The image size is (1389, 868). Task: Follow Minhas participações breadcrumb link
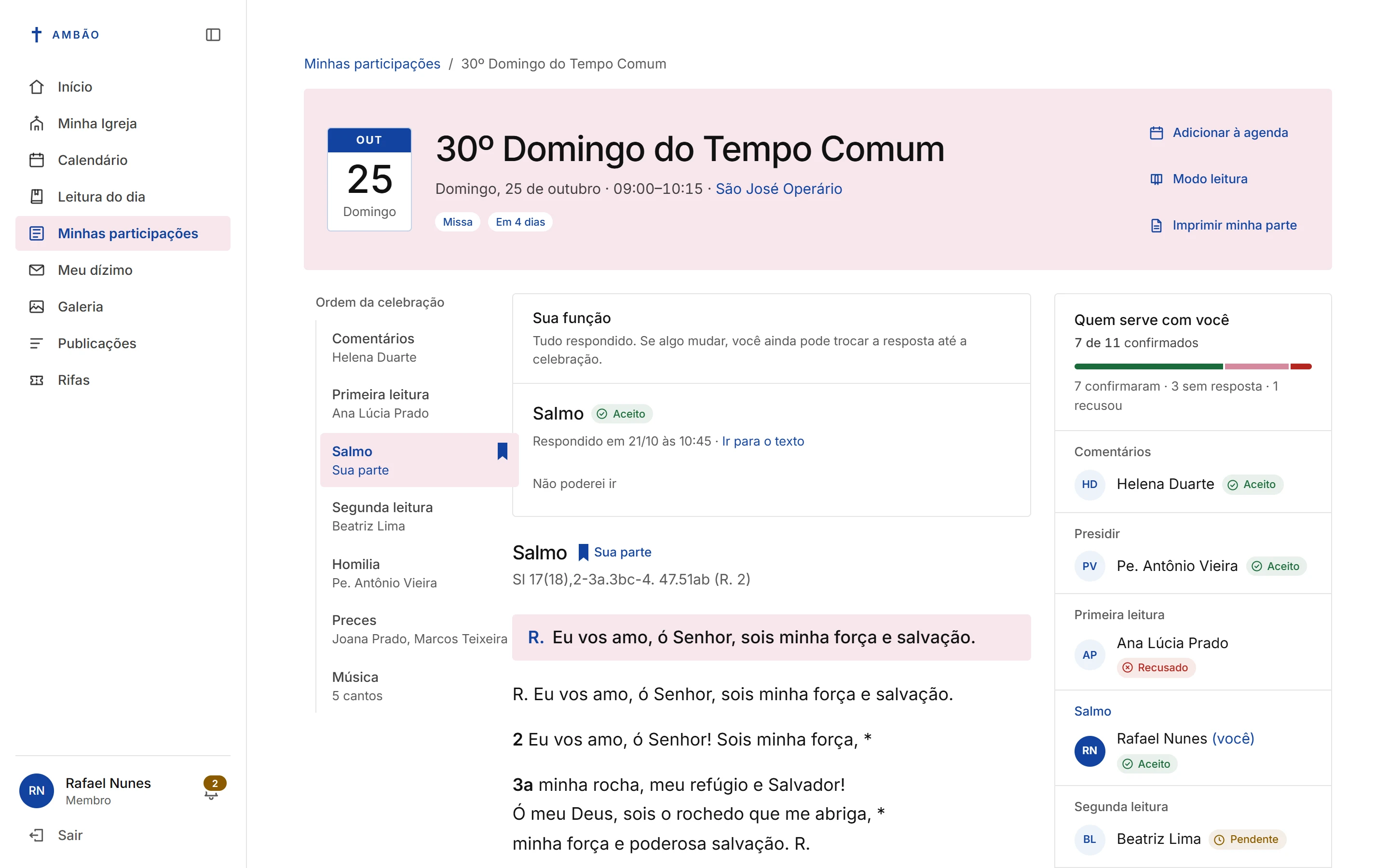372,64
